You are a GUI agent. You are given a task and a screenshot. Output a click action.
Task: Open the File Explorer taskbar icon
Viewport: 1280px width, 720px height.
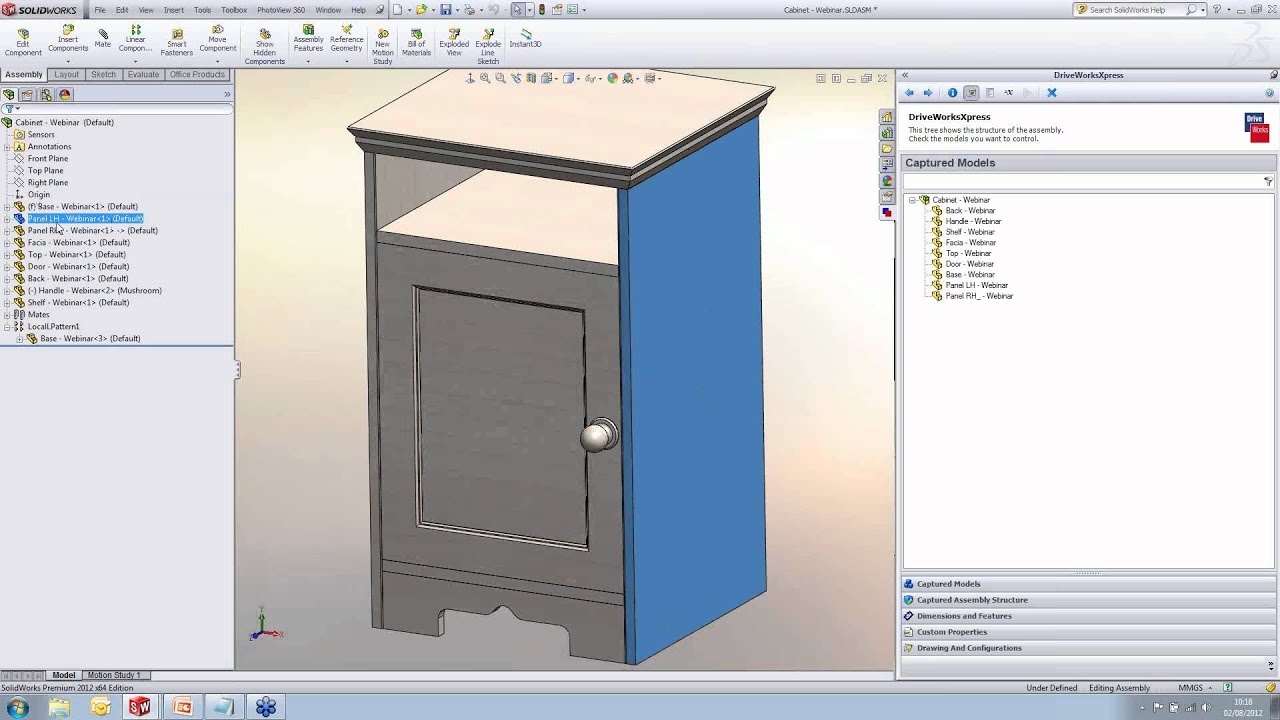tap(59, 707)
